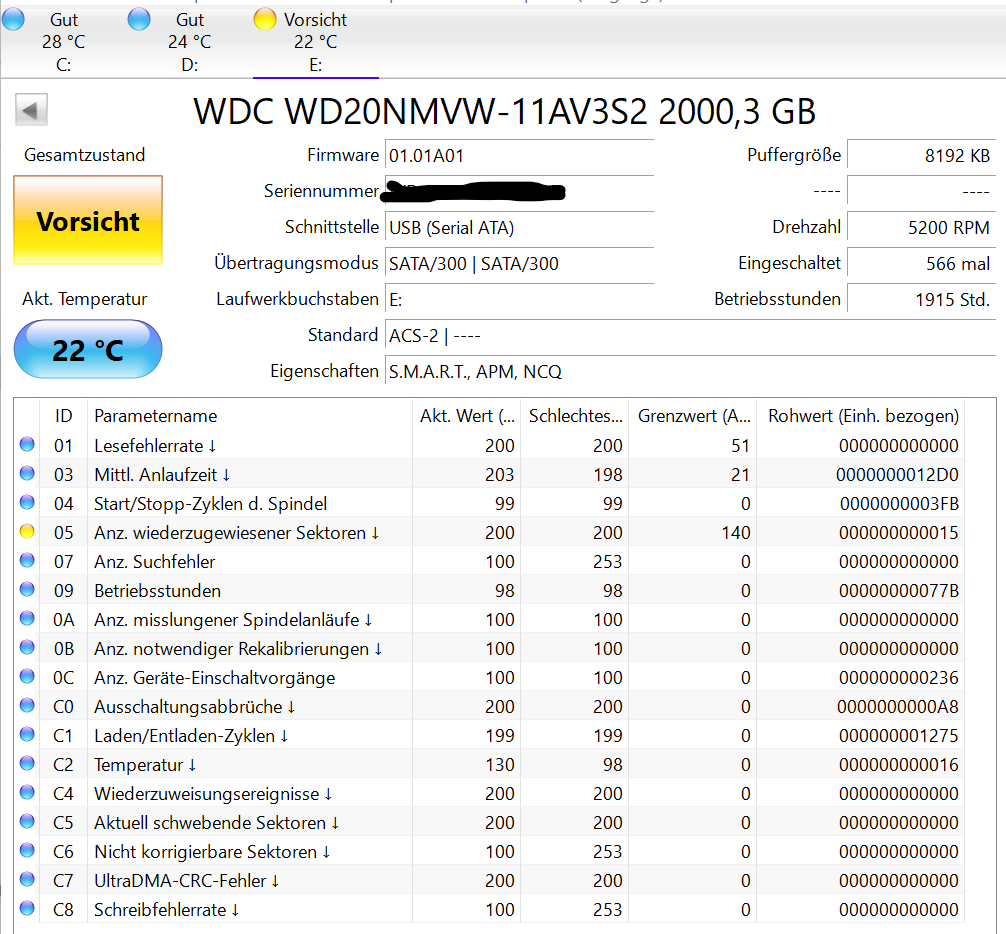This screenshot has height=934, width=1006.
Task: Go to the previous disk with the left arrow
Action: [x=31, y=110]
